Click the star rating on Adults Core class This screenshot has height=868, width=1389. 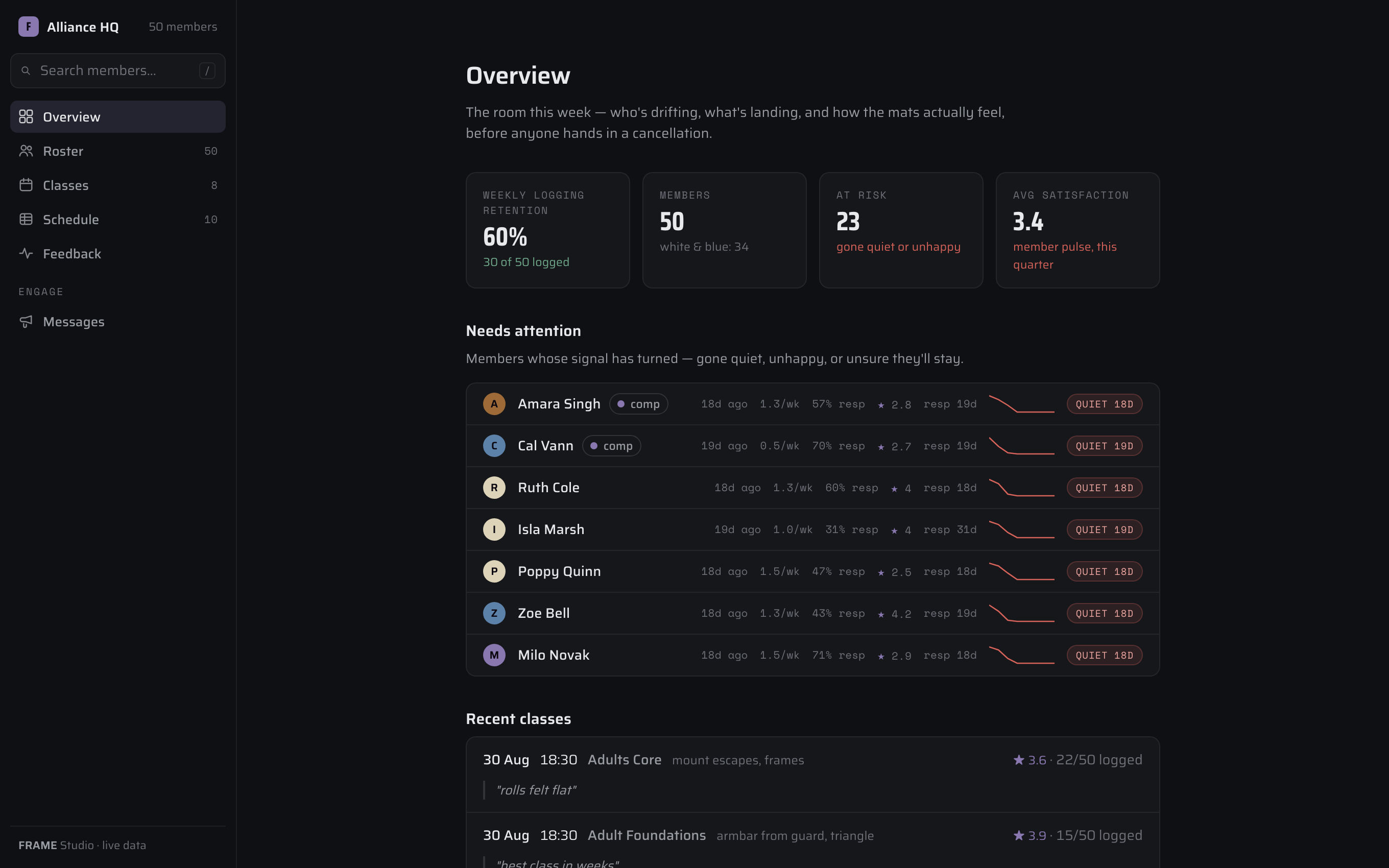click(1029, 760)
